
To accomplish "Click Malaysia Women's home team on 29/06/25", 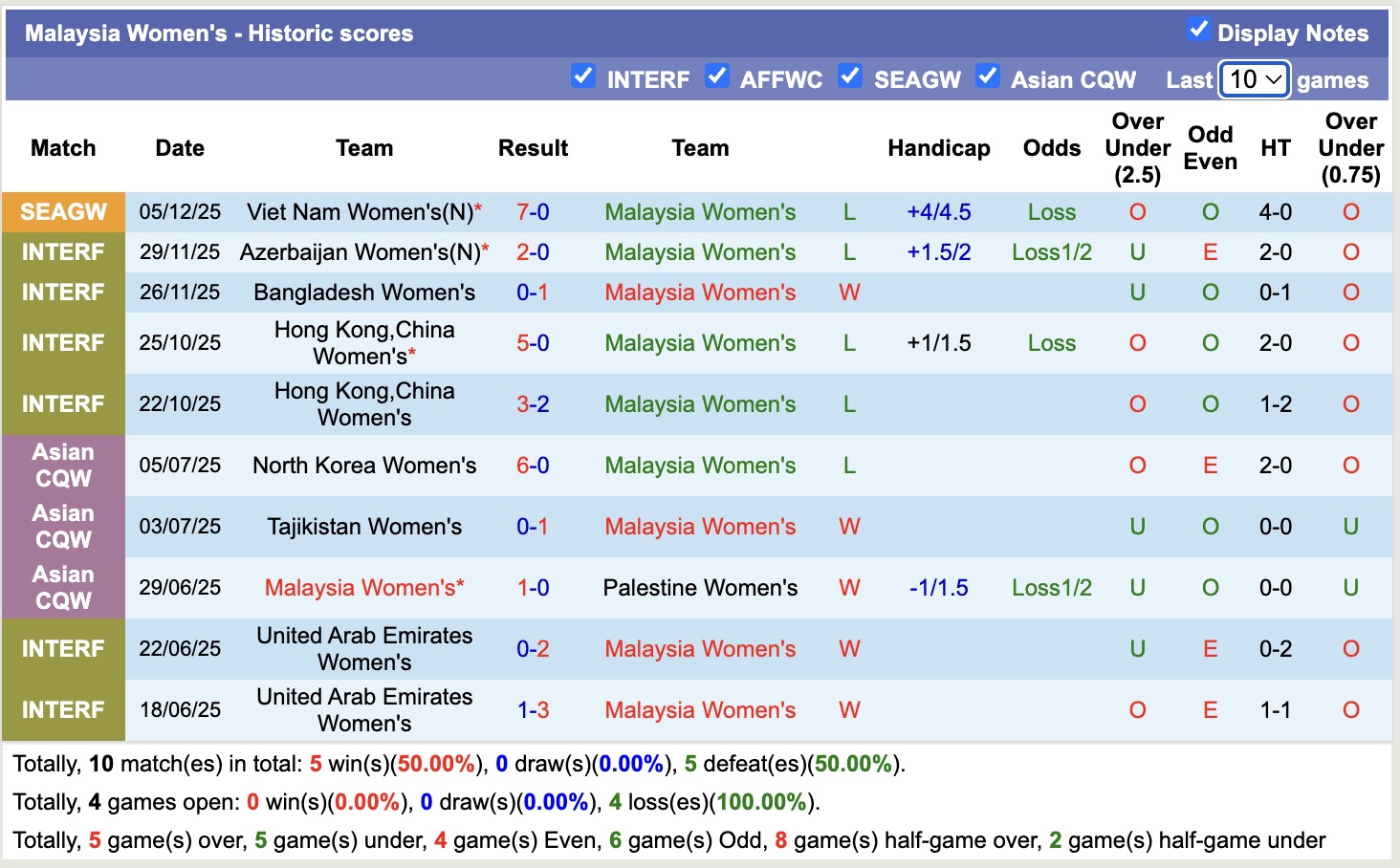I will 360,588.
